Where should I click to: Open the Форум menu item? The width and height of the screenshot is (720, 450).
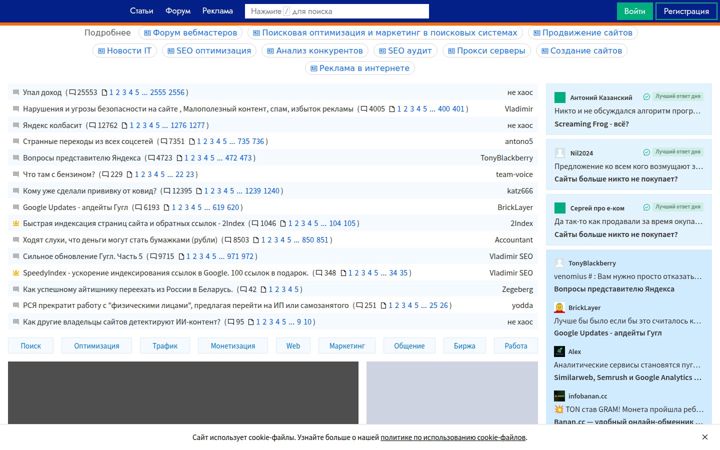(178, 11)
